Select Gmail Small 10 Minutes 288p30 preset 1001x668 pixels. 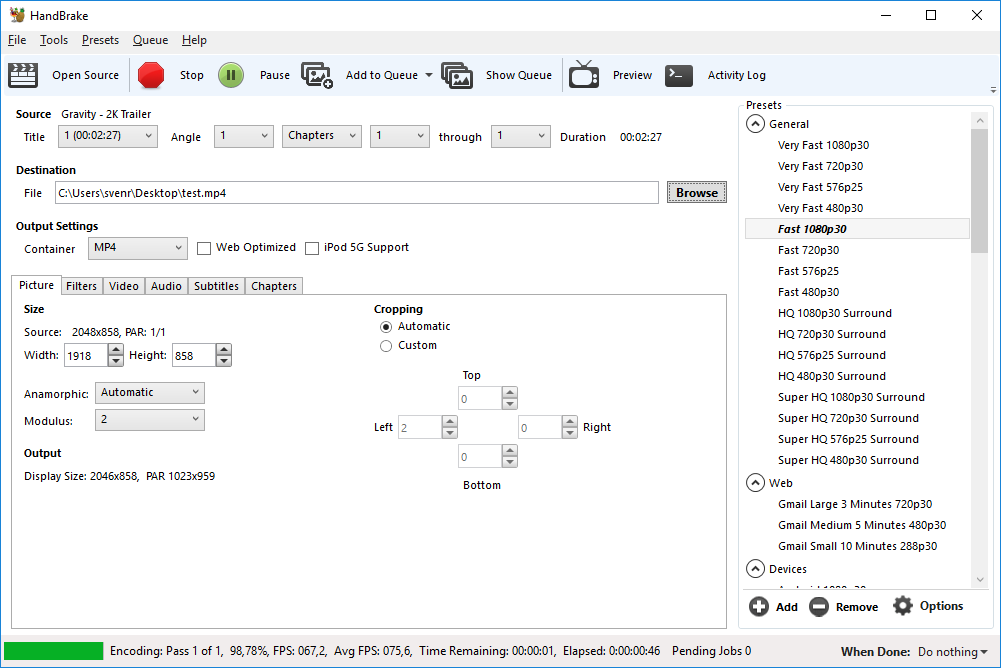[x=857, y=546]
